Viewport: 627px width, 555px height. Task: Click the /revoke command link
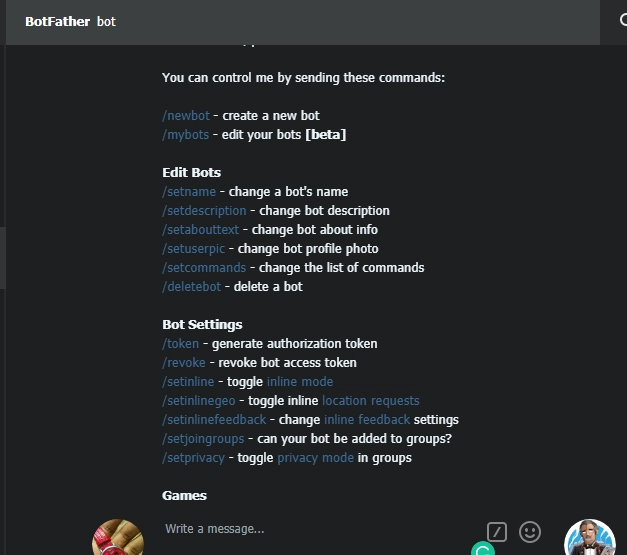click(184, 362)
